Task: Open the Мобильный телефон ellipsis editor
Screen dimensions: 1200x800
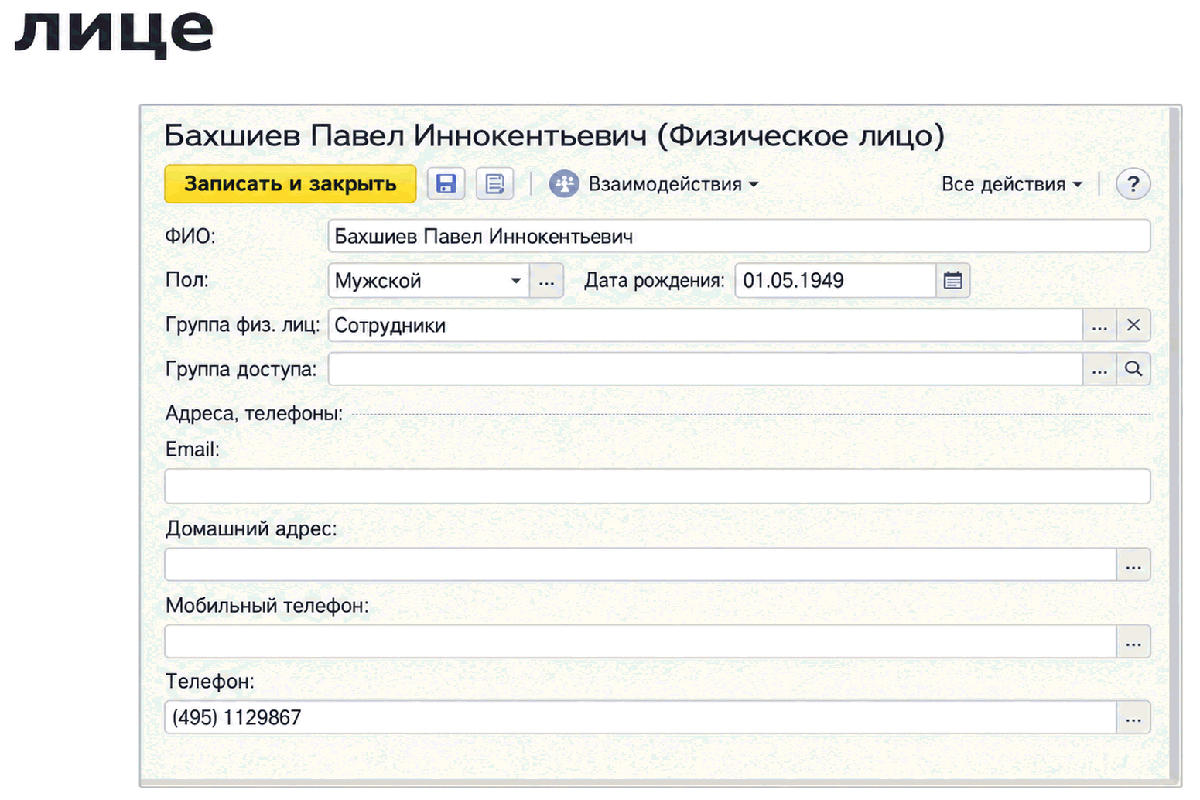Action: 1134,642
